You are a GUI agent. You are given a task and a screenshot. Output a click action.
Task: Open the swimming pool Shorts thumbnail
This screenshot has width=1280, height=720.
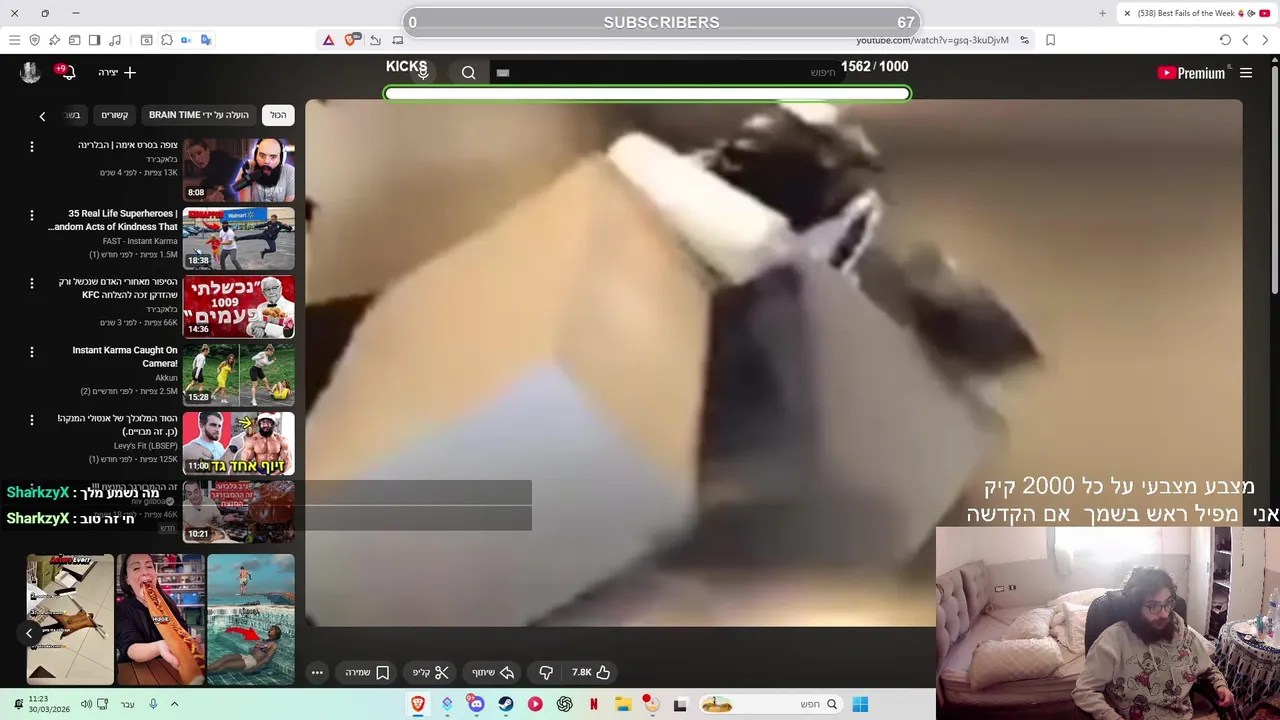pos(251,619)
